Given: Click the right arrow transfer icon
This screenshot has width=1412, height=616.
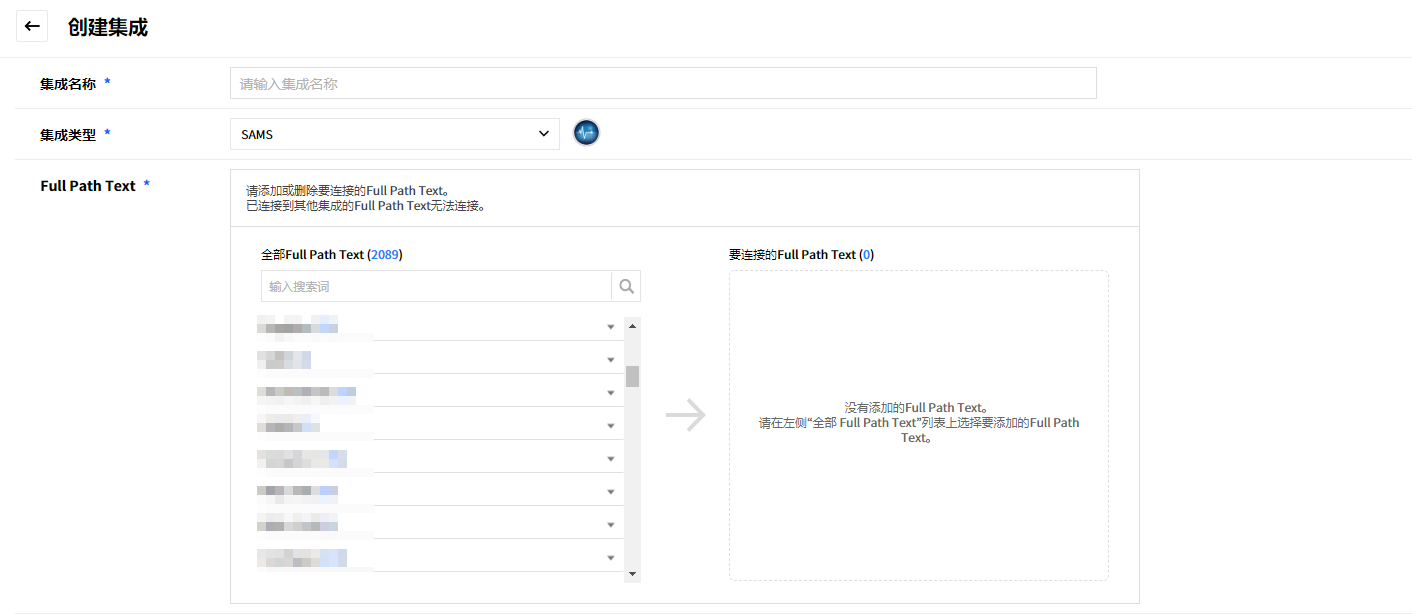Looking at the screenshot, I should (685, 416).
